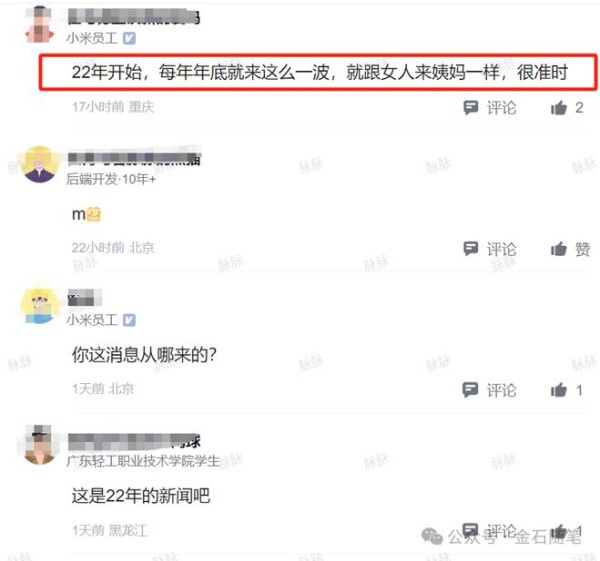Open 评论 for '你这消息从哪来的?' comment

click(x=489, y=390)
